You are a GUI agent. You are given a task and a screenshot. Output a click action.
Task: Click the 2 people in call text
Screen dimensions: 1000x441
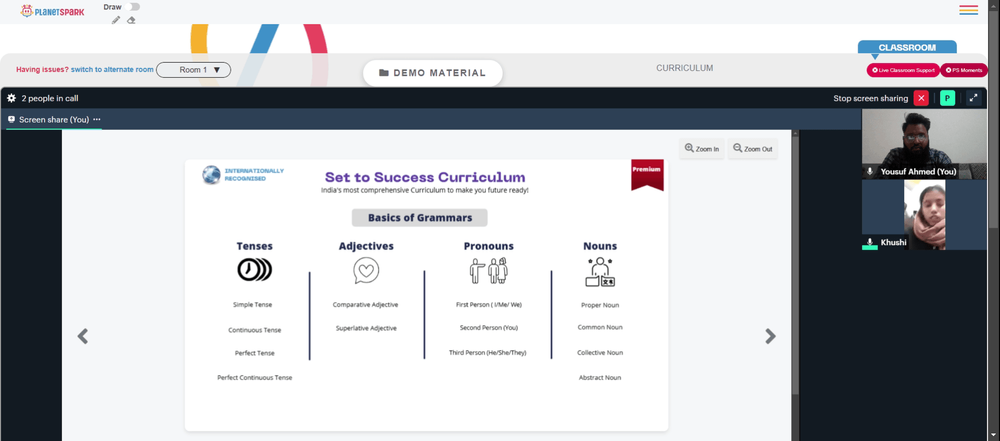pos(50,98)
